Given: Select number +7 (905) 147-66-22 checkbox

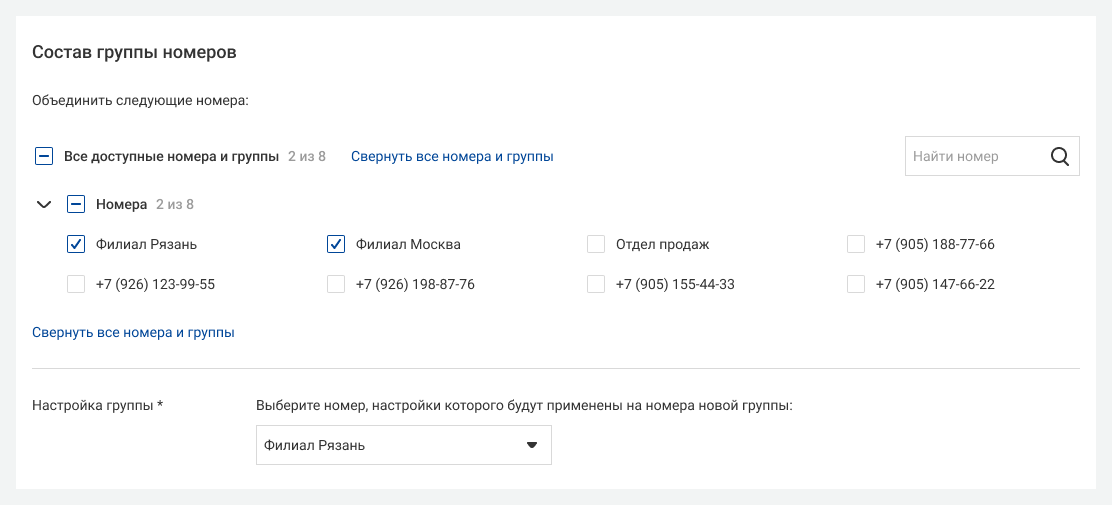Looking at the screenshot, I should (x=856, y=284).
